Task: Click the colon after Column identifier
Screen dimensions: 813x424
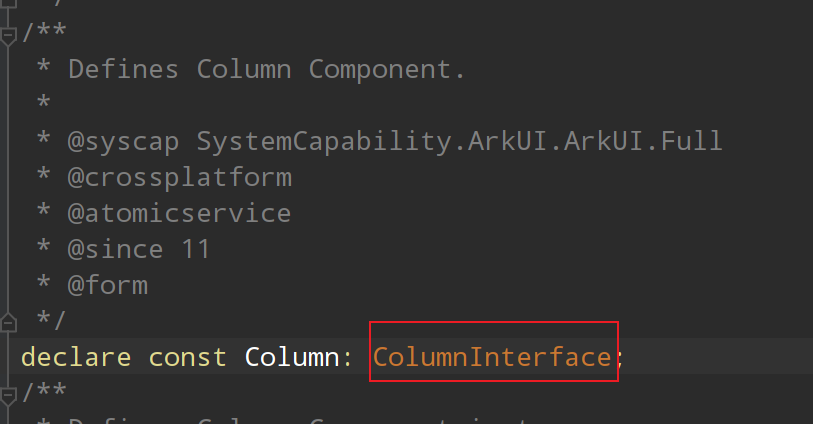Action: point(347,357)
